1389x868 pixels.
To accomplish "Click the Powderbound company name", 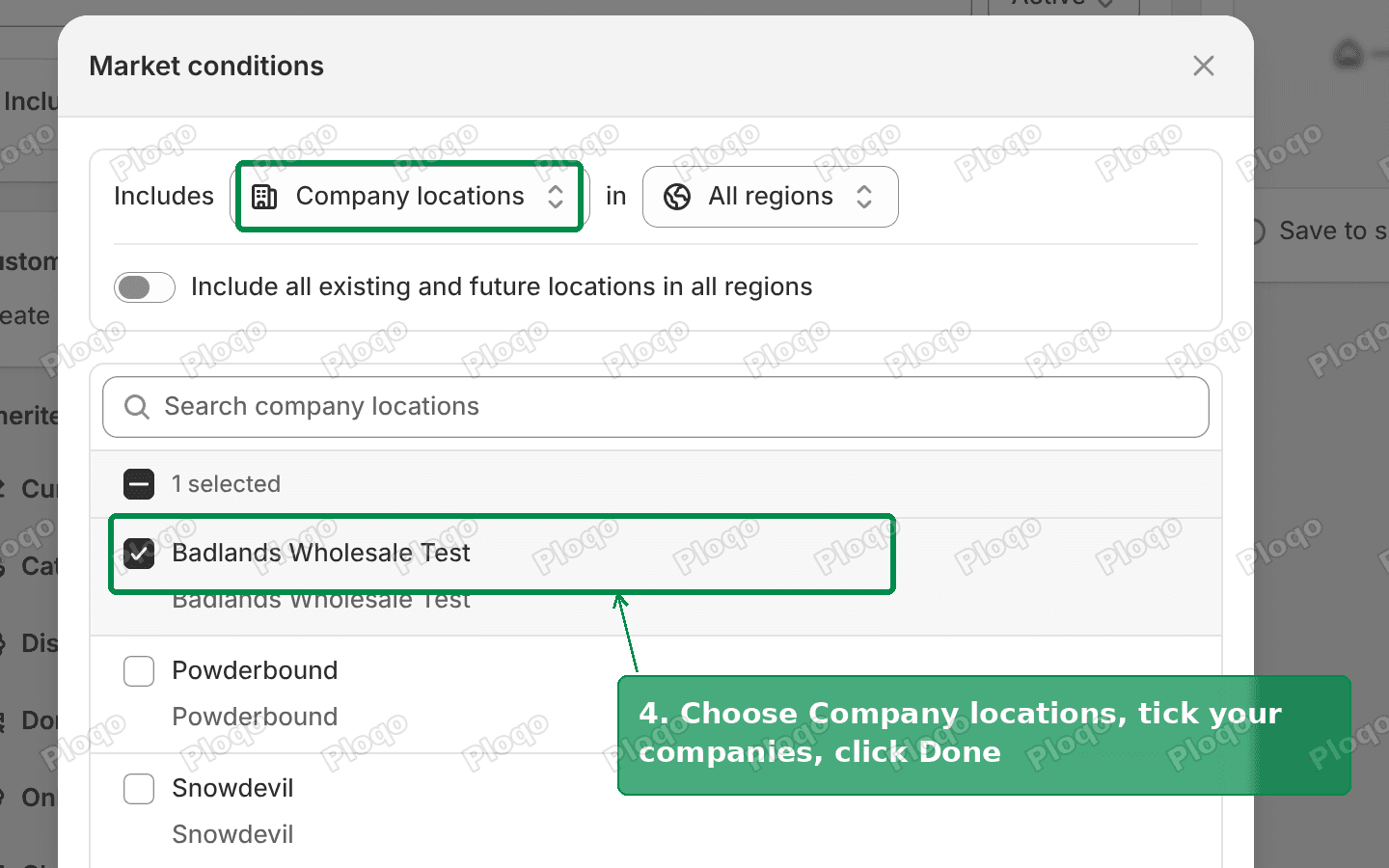I will tap(255, 670).
